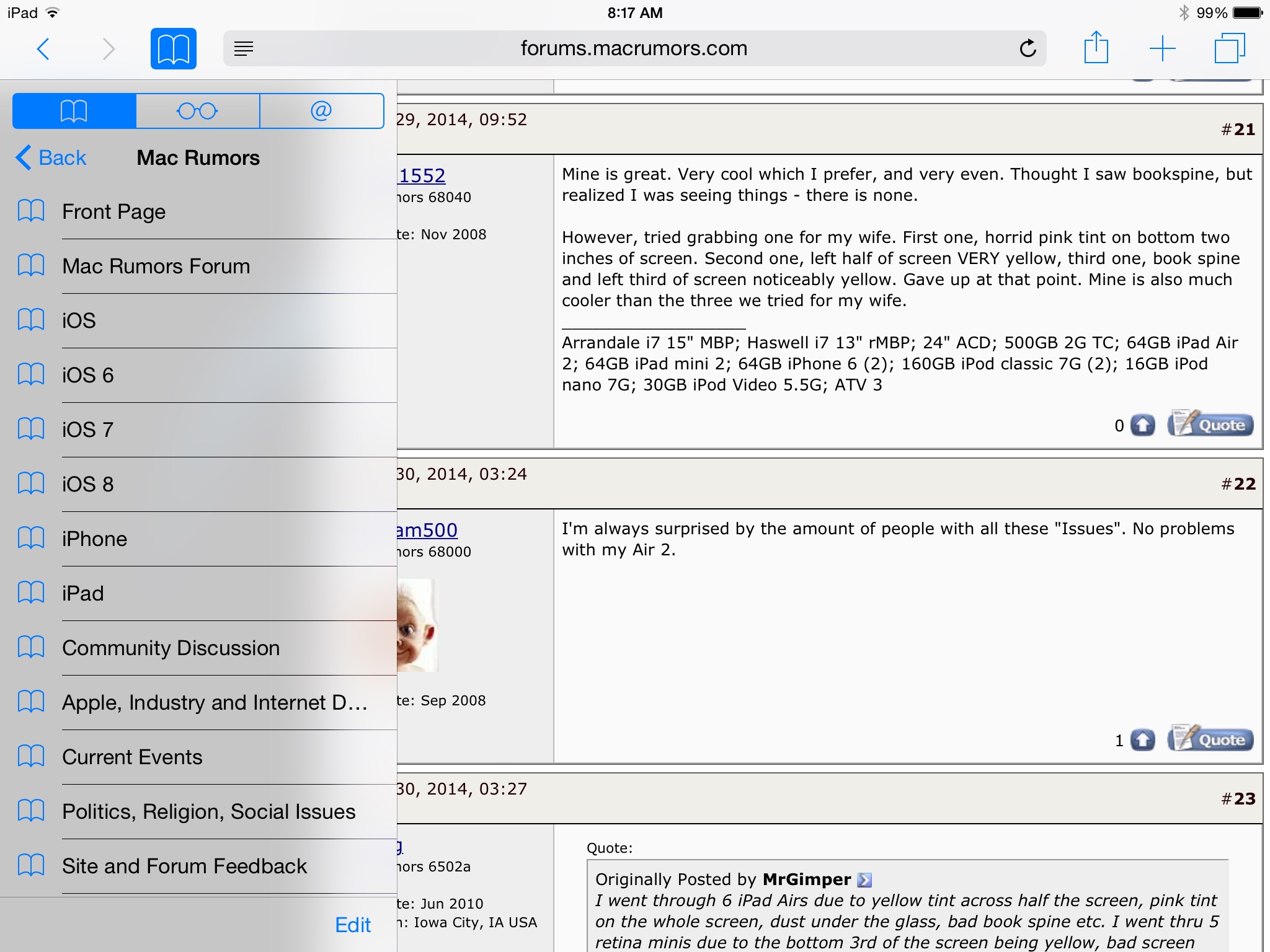Open the Share sheet icon

tap(1096, 47)
